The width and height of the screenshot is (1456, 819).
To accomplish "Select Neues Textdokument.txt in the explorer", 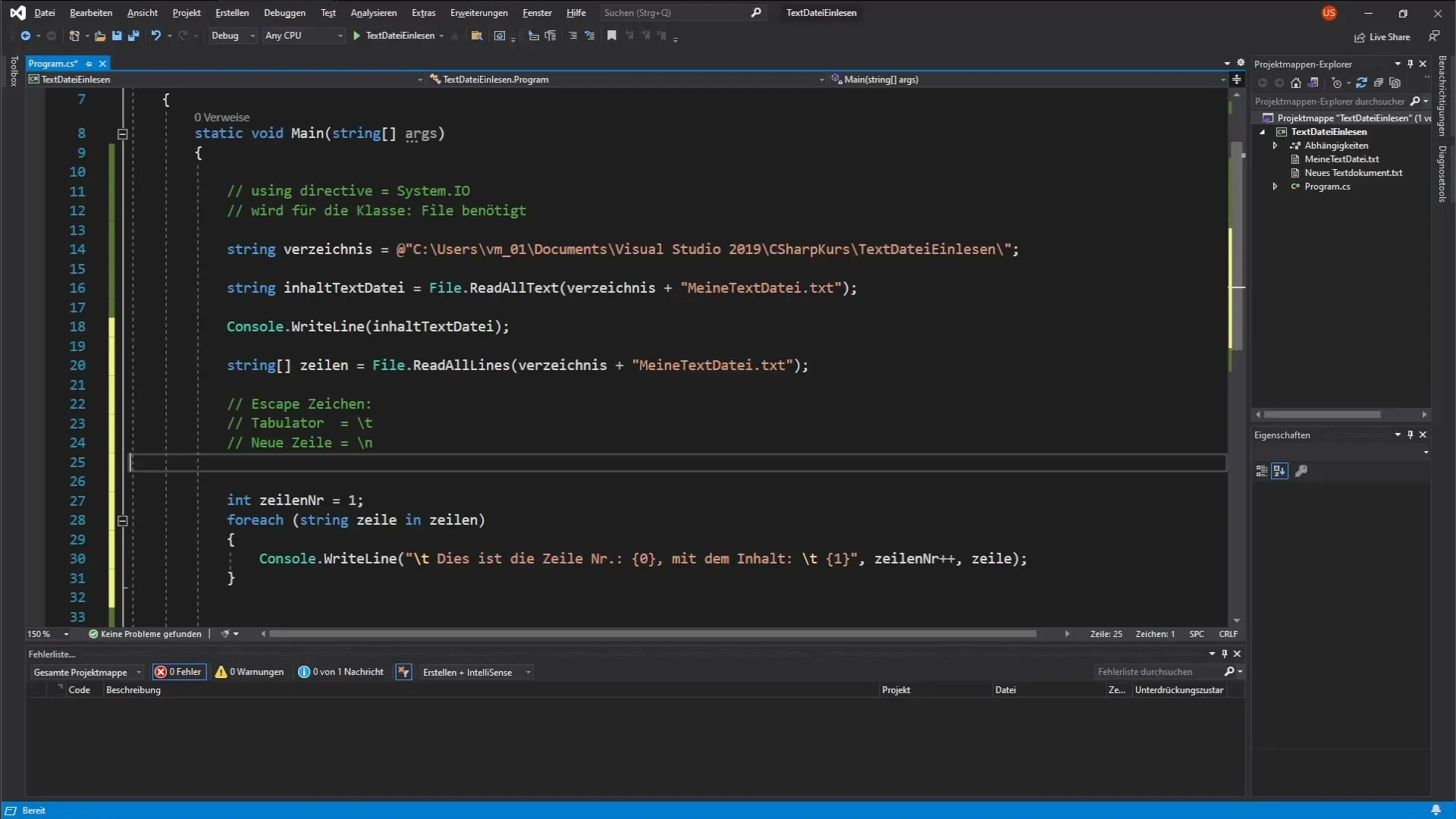I will coord(1353,173).
